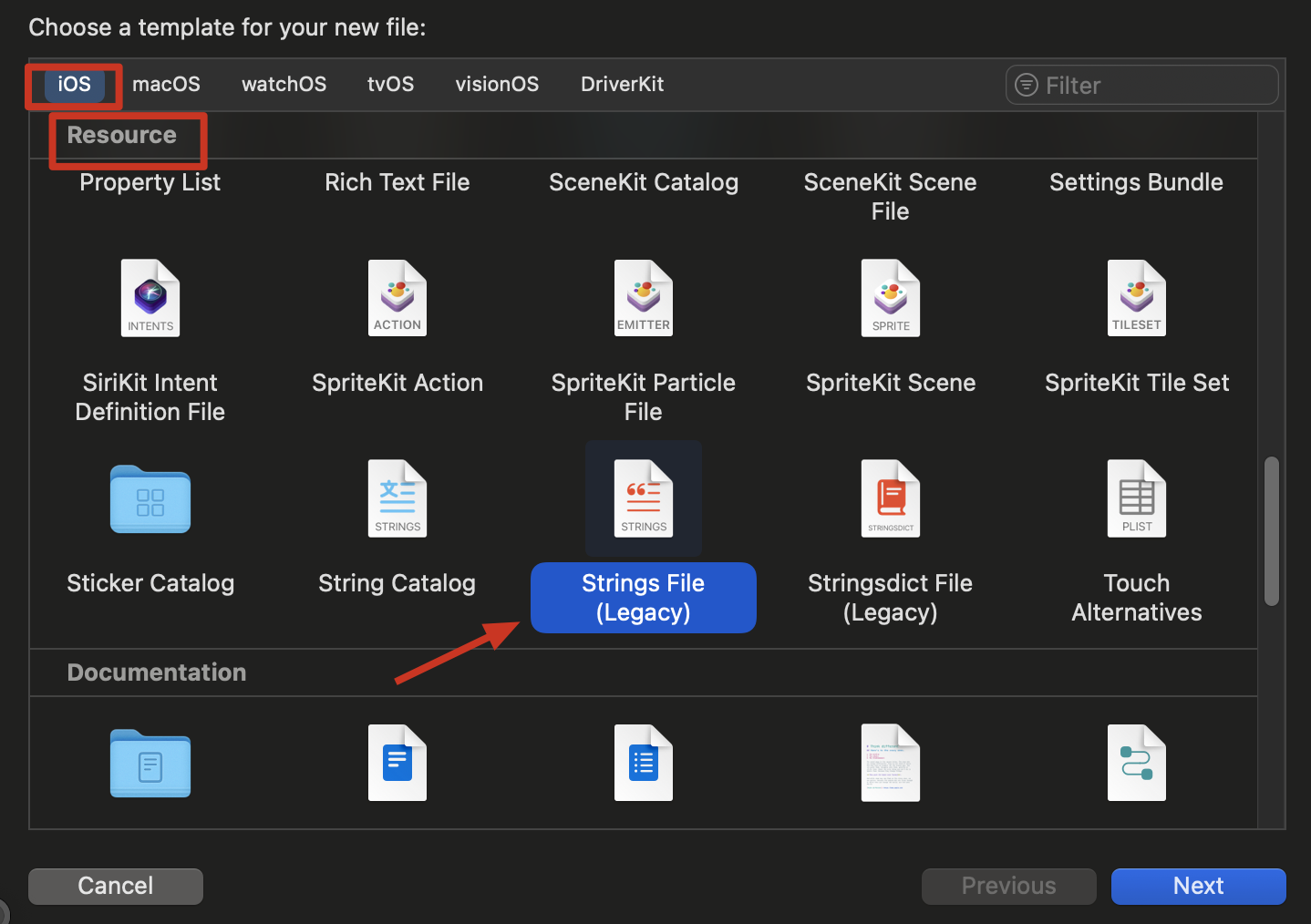Click the "Choose a template for your new file:" heading
This screenshot has width=1311, height=924.
coord(227,27)
